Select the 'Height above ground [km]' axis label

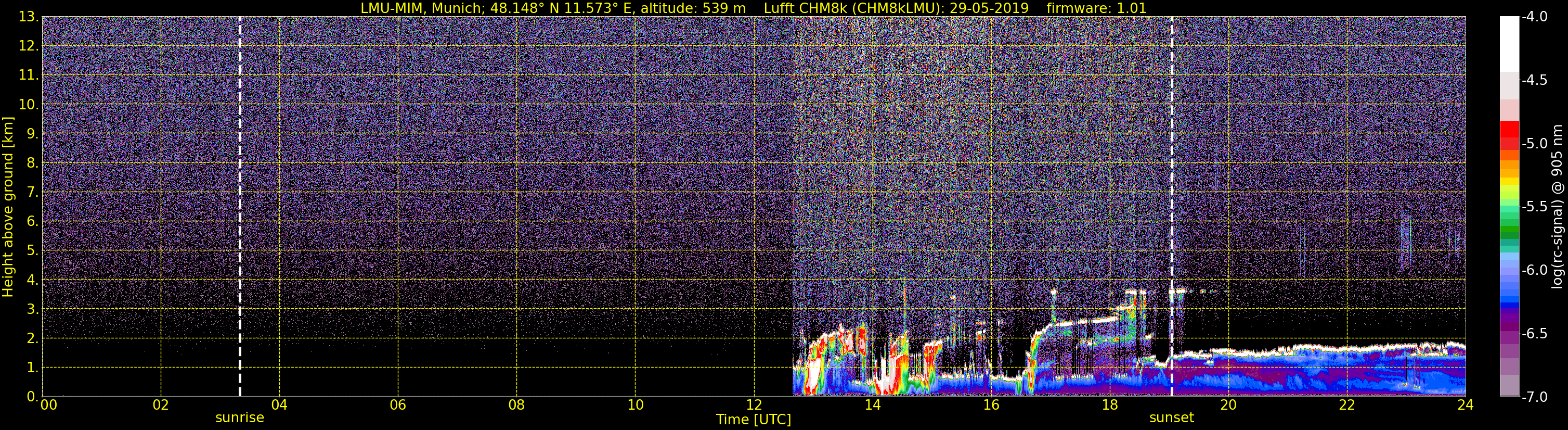[8, 207]
